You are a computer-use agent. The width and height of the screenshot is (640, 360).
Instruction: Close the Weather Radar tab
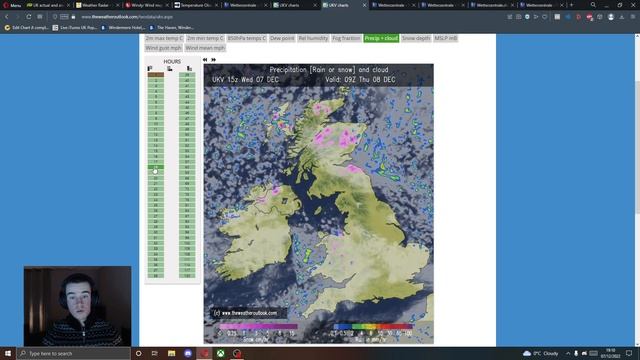pyautogui.click(x=117, y=5)
